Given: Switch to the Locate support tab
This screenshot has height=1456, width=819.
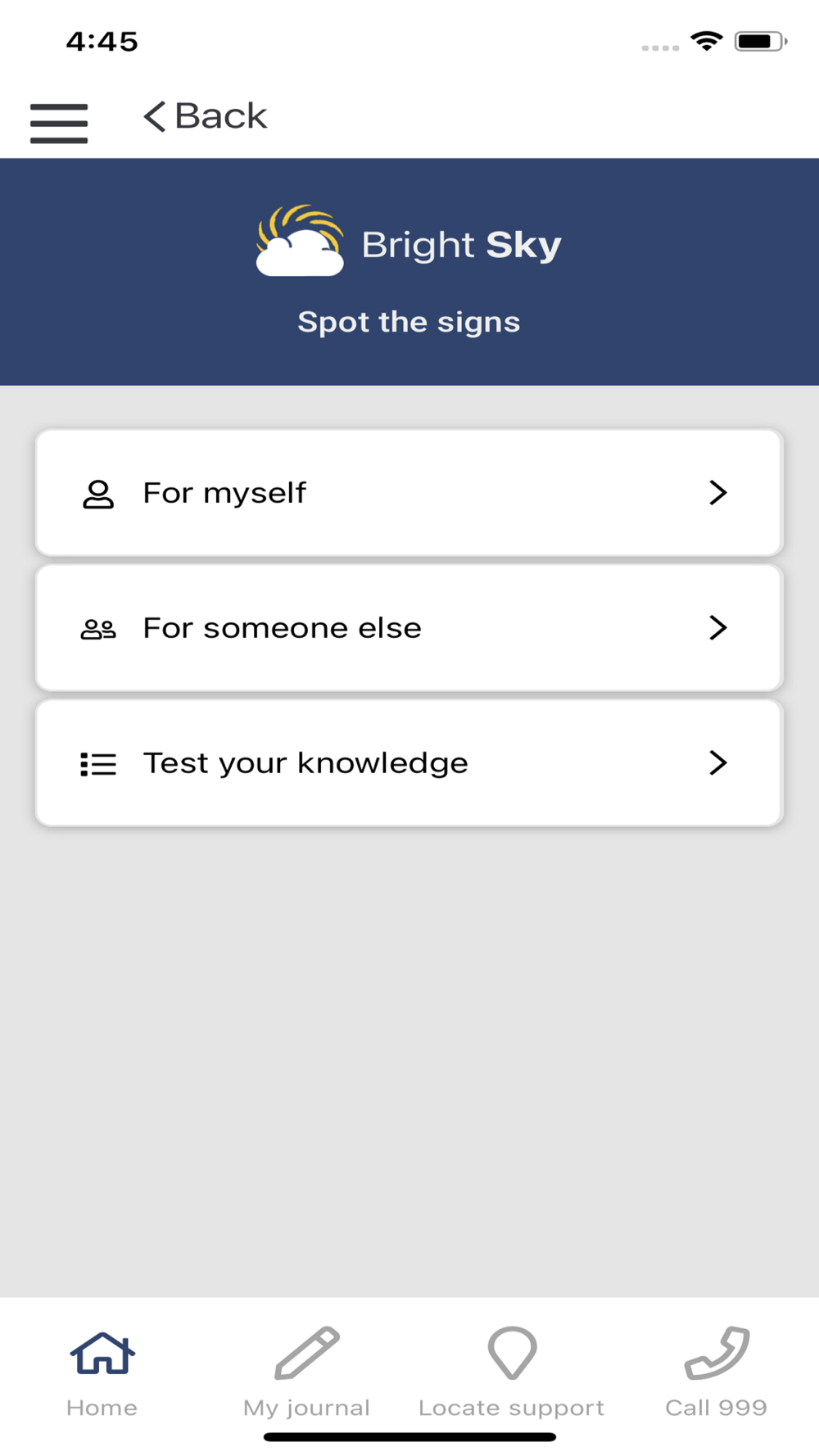Looking at the screenshot, I should coord(512,1372).
